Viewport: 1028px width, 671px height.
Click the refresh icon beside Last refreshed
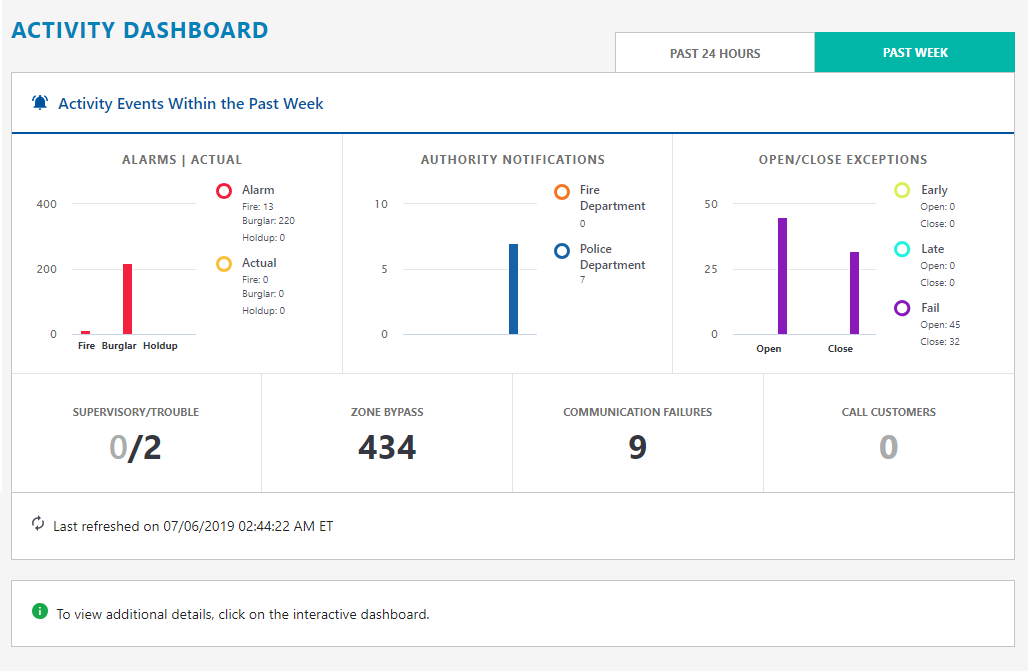(x=38, y=524)
